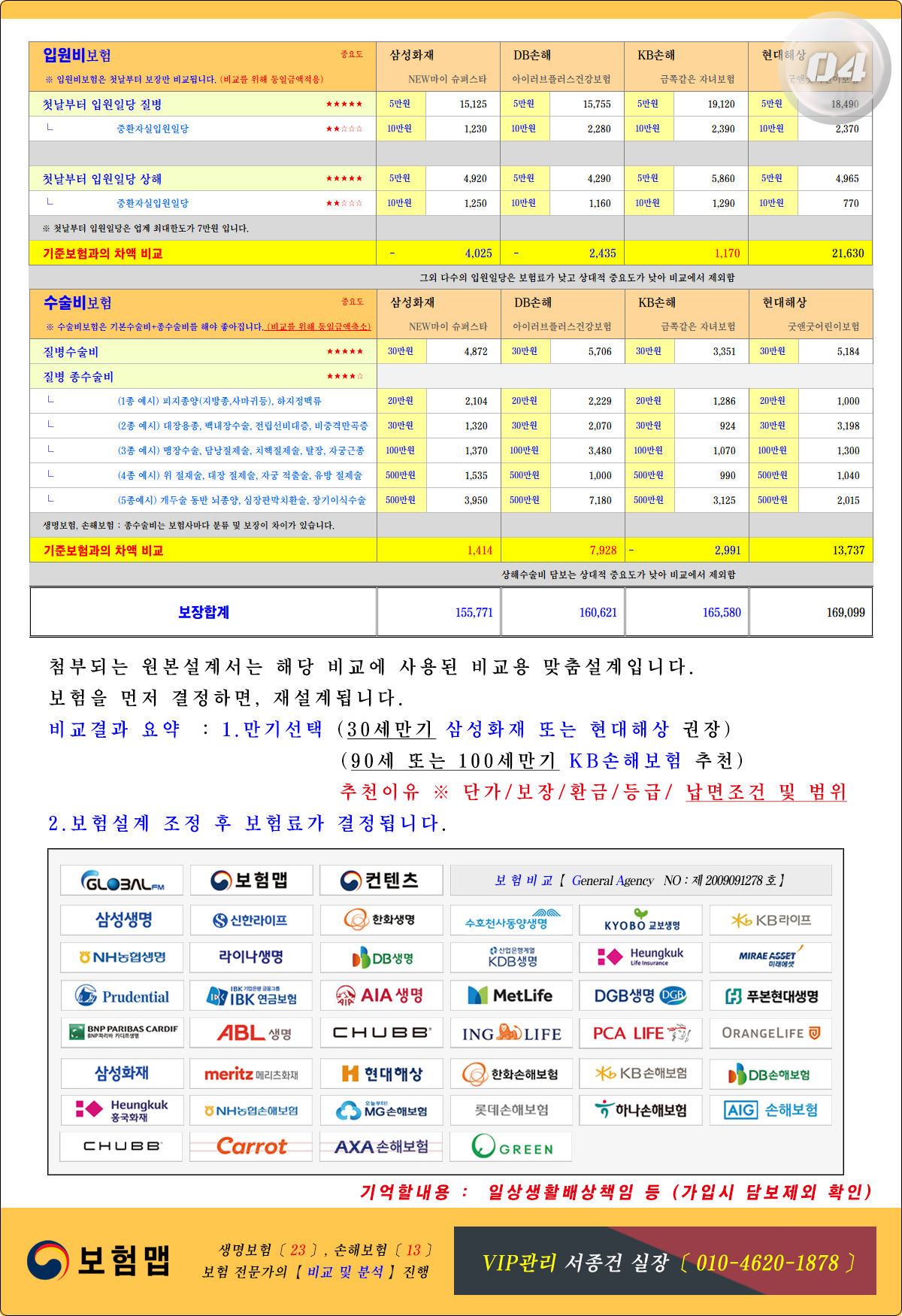Image resolution: width=902 pixels, height=1316 pixels.
Task: Choose the GREEN logo
Action: 511,1147
